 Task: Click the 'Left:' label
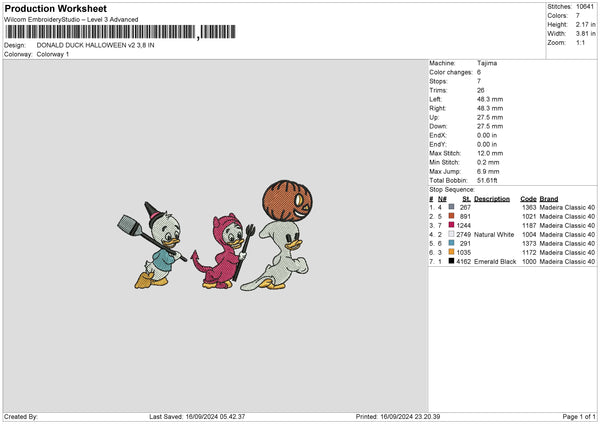coord(435,99)
